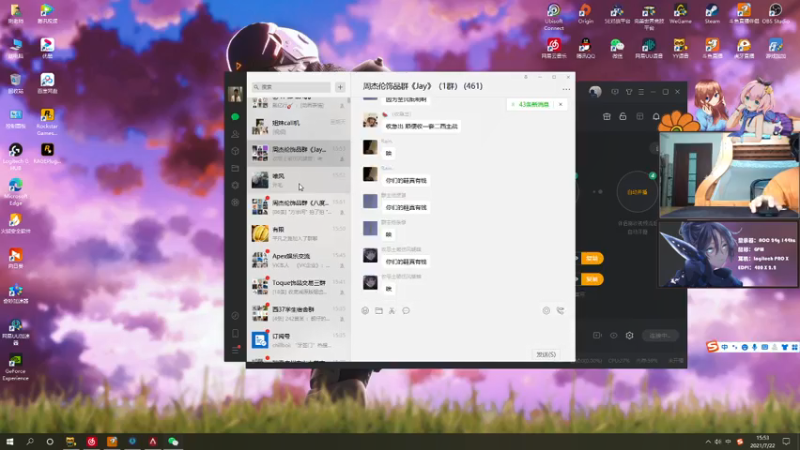Open WeGame desktop shortcut
The height and width of the screenshot is (450, 800).
680,14
